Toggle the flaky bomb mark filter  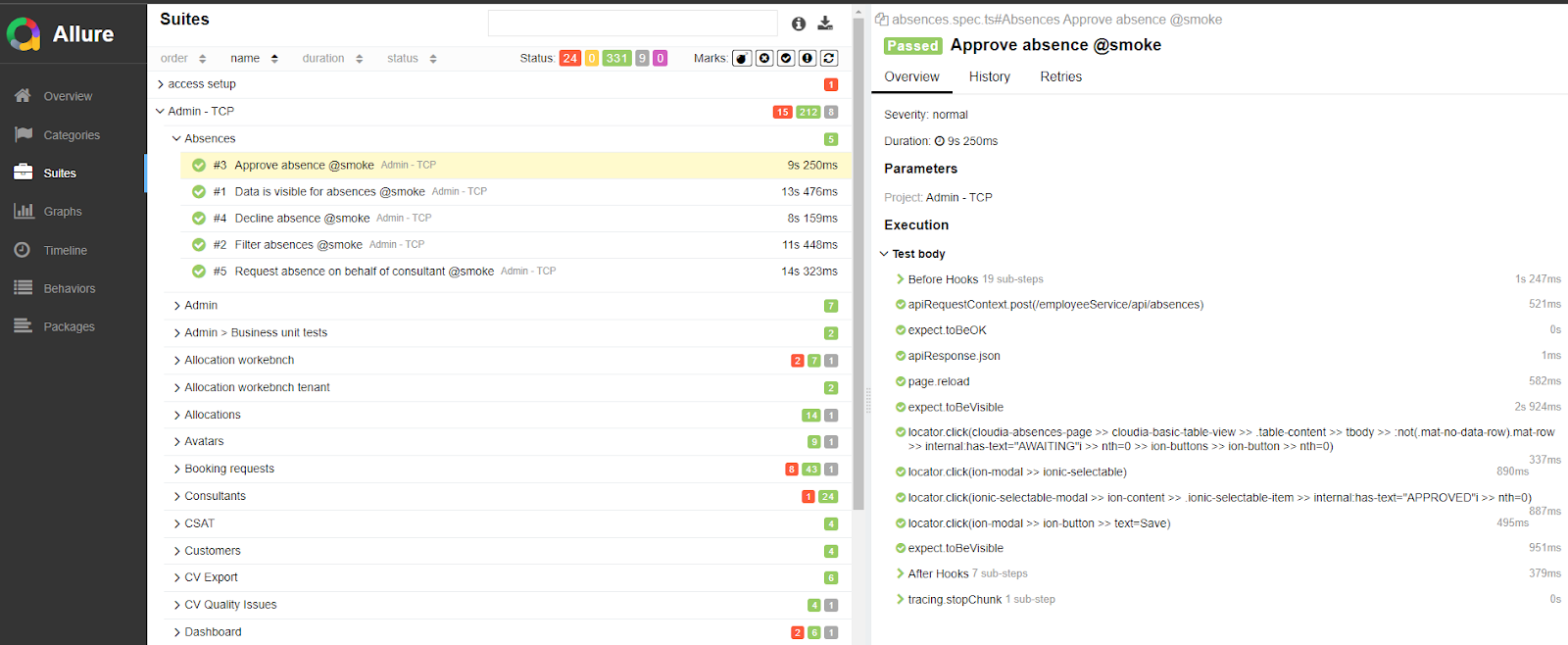[x=742, y=59]
